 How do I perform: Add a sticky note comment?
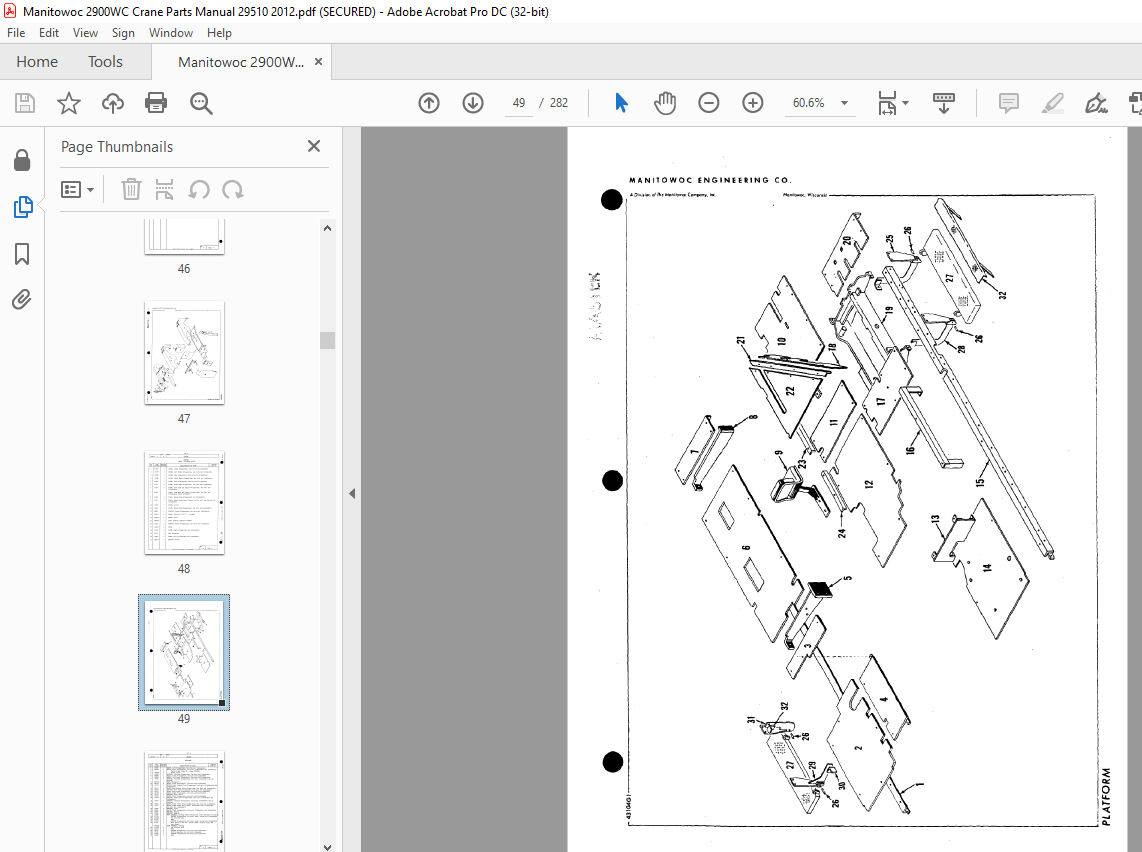[1009, 103]
